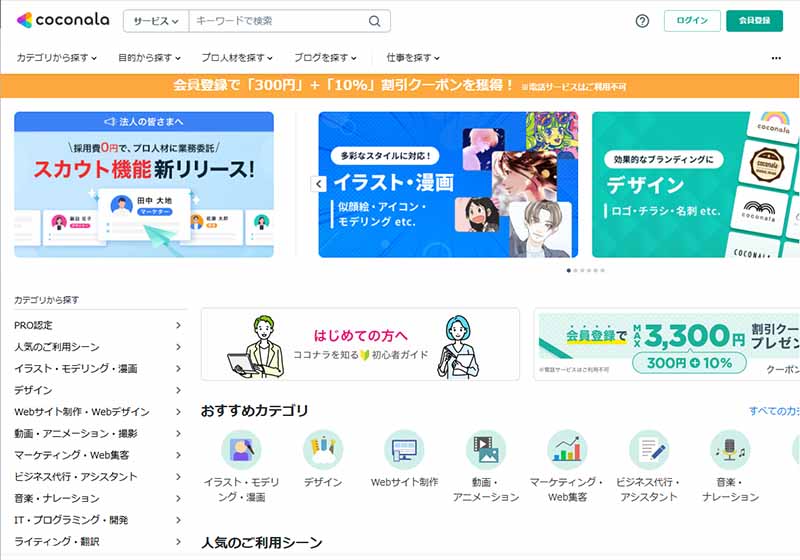Open デザイン ロゴ・チラシ carousel slide
Viewport: 800px width, 560px height.
696,185
